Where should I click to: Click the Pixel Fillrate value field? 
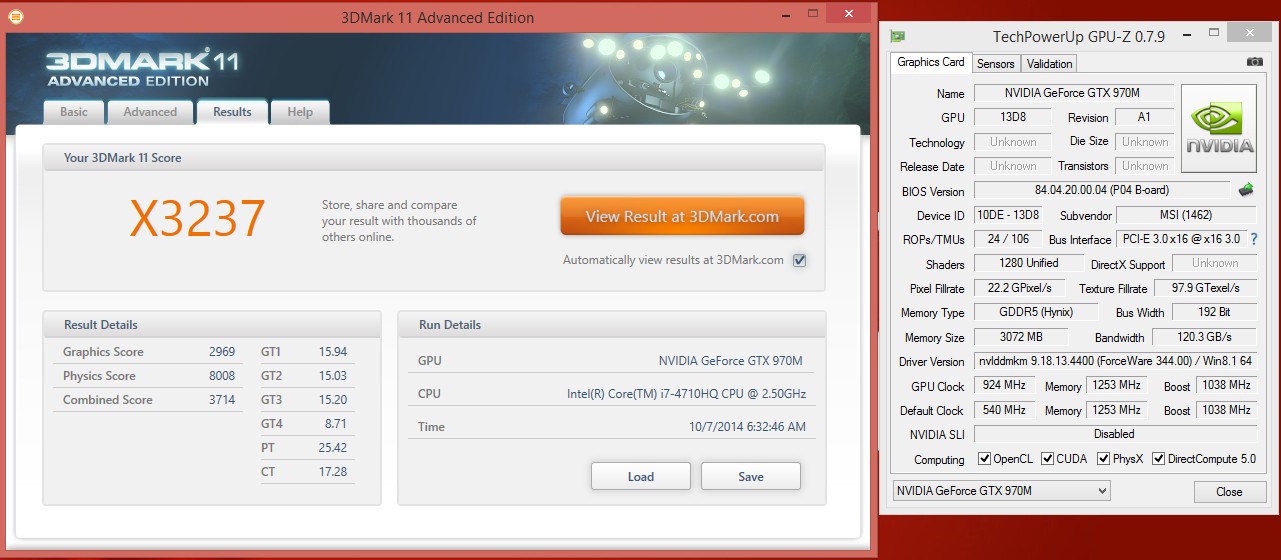[1020, 288]
